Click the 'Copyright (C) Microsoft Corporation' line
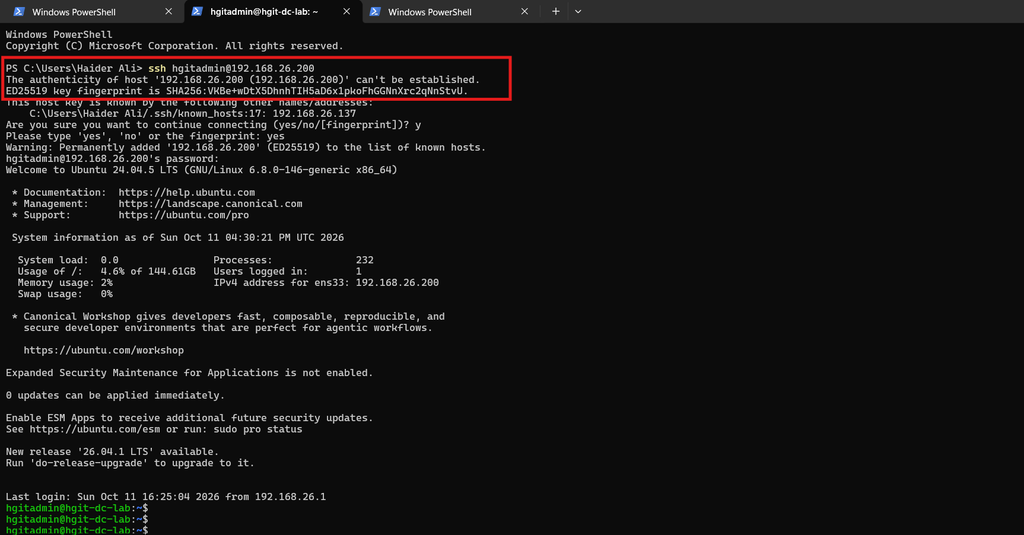The image size is (1024, 535). pos(174,46)
